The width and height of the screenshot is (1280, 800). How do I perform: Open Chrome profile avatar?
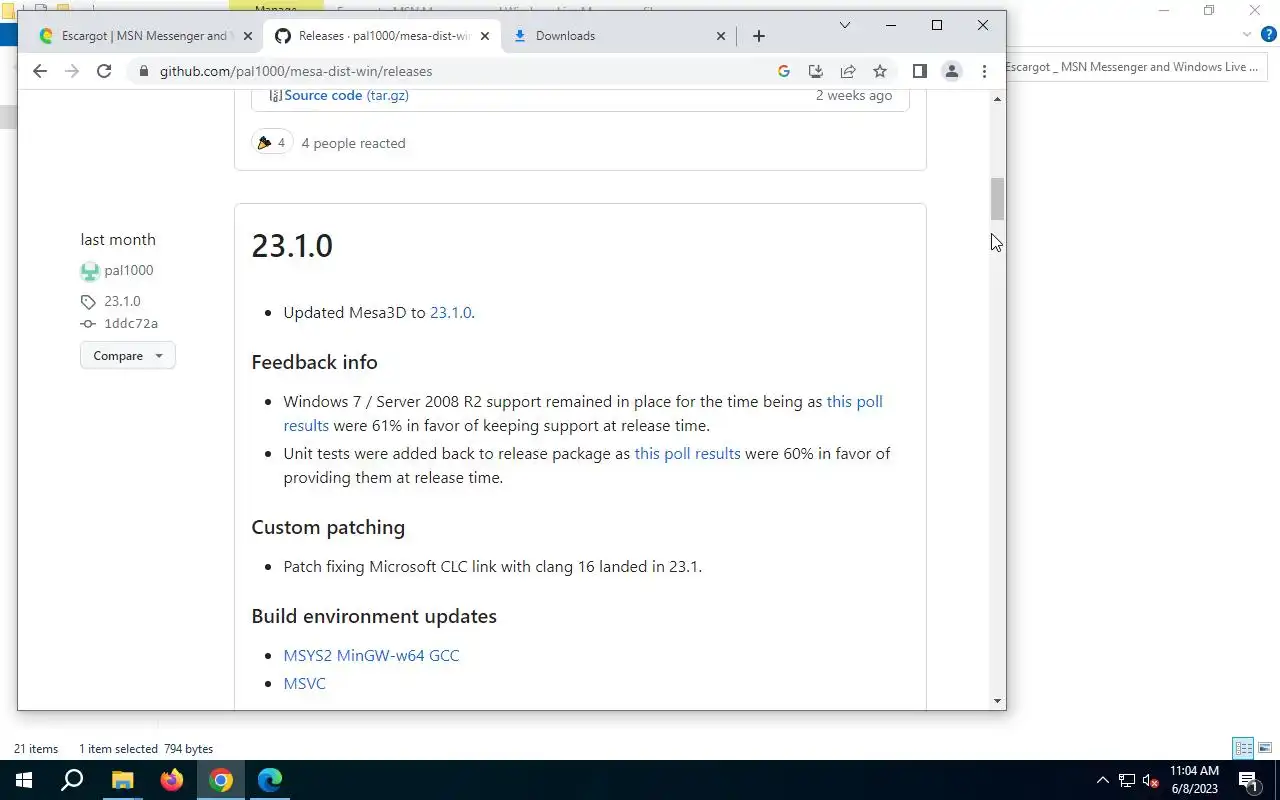tap(951, 71)
